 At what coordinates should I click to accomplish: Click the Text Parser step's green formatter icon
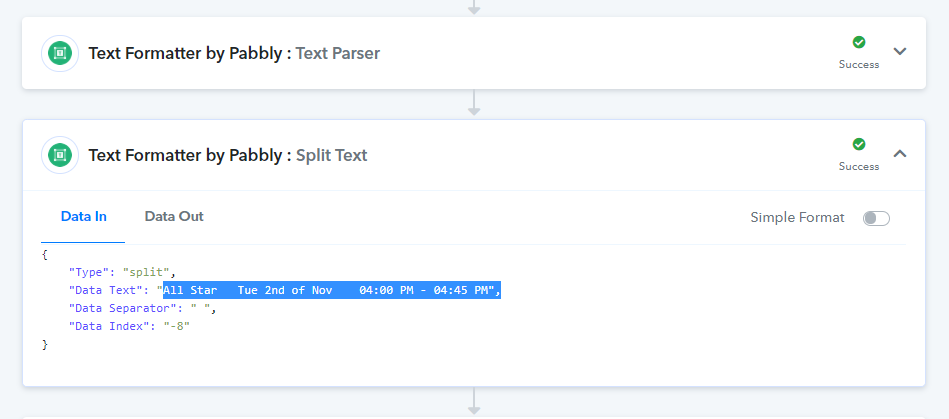coord(60,53)
